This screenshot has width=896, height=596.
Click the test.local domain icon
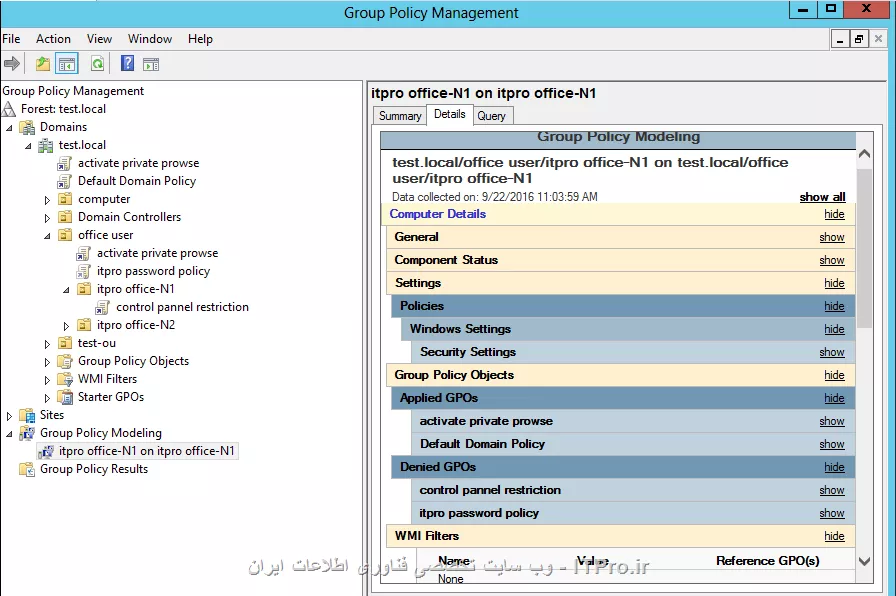pos(46,145)
